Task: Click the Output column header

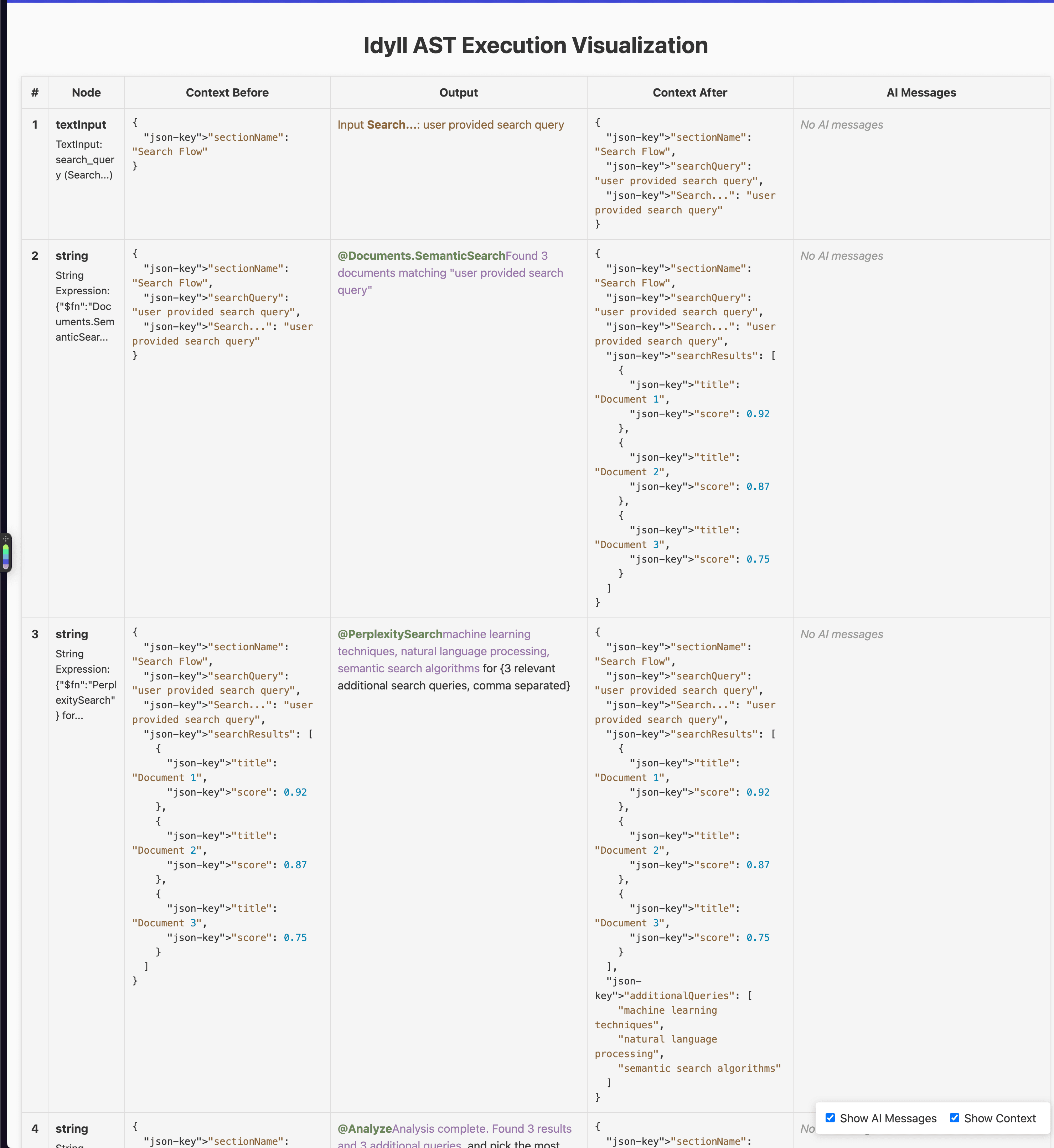Action: (x=459, y=92)
